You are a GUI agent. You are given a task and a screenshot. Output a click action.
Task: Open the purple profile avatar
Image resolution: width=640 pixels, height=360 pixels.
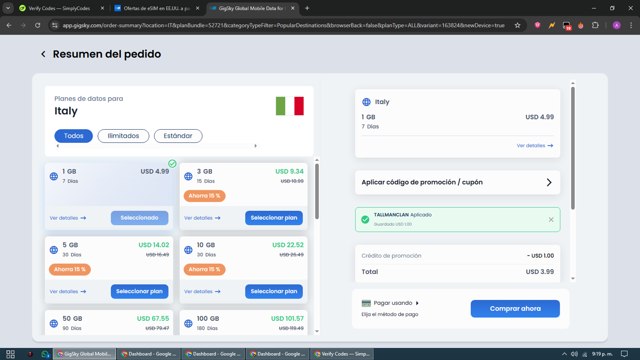617,25
